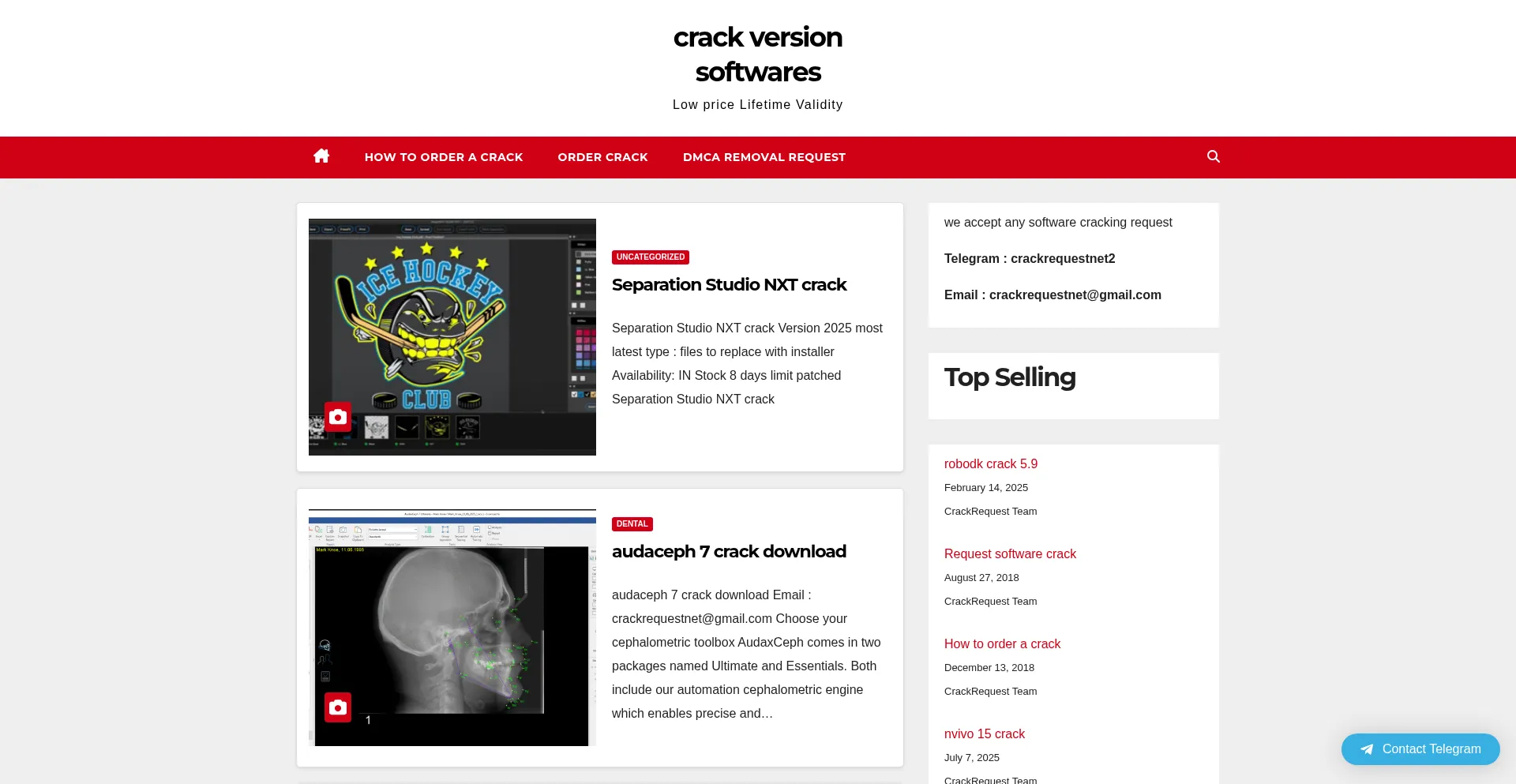Open the Separation Studio NXT crack post title
Viewport: 1516px width, 784px height.
pos(729,285)
